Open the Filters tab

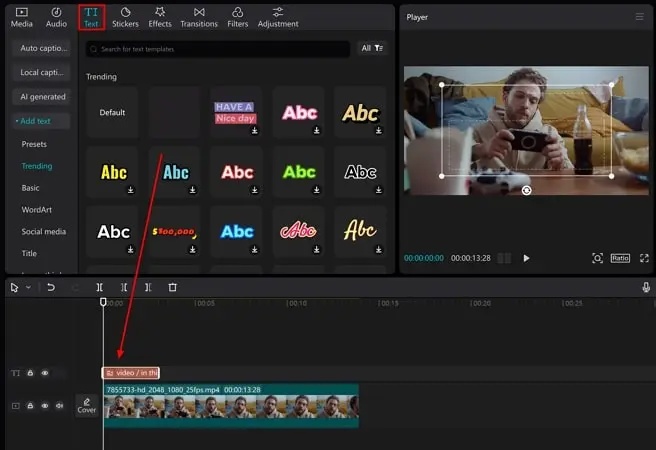coord(238,18)
